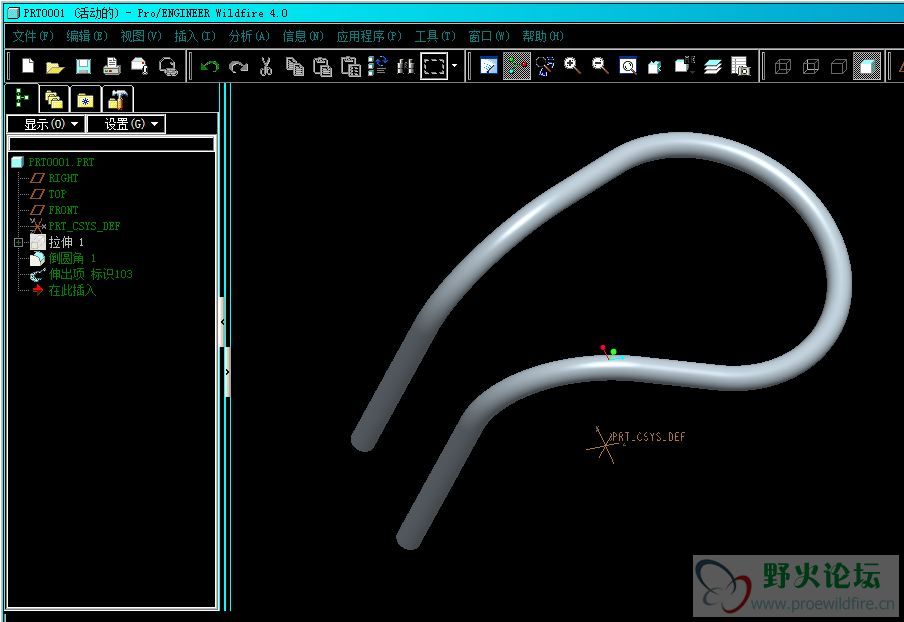Repaint the screen with the redraw icon
The width and height of the screenshot is (904, 622).
[488, 66]
